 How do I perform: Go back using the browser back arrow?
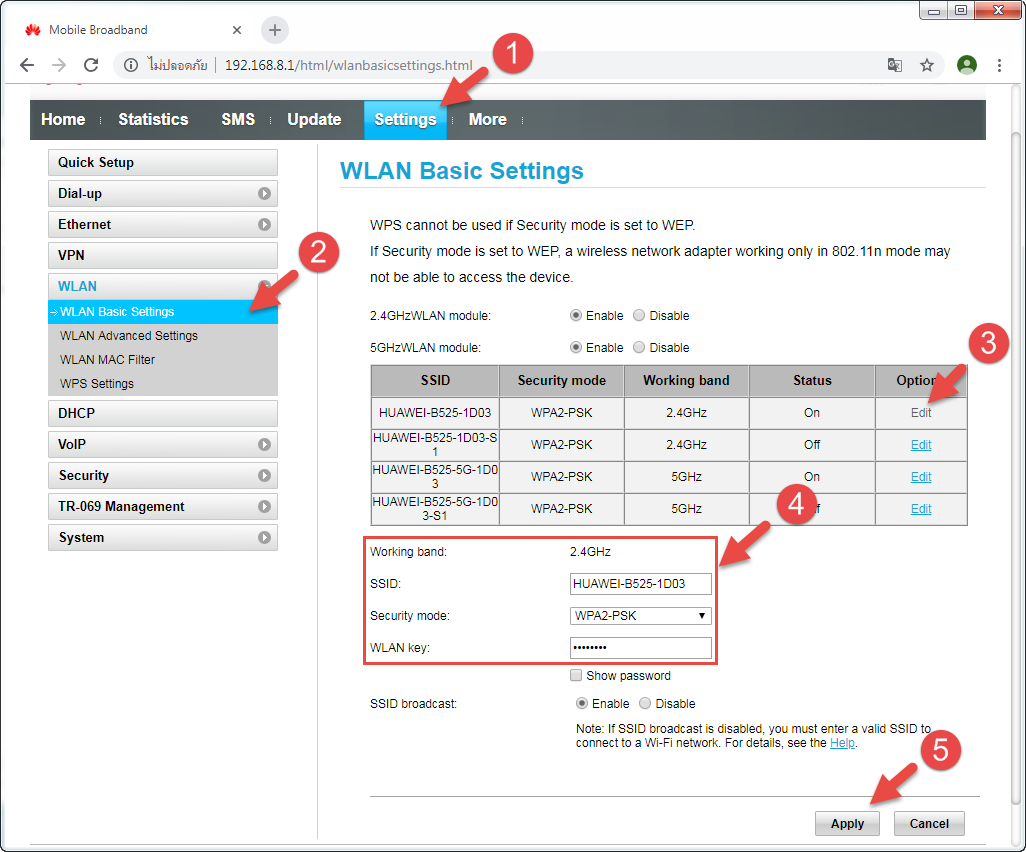click(x=27, y=65)
